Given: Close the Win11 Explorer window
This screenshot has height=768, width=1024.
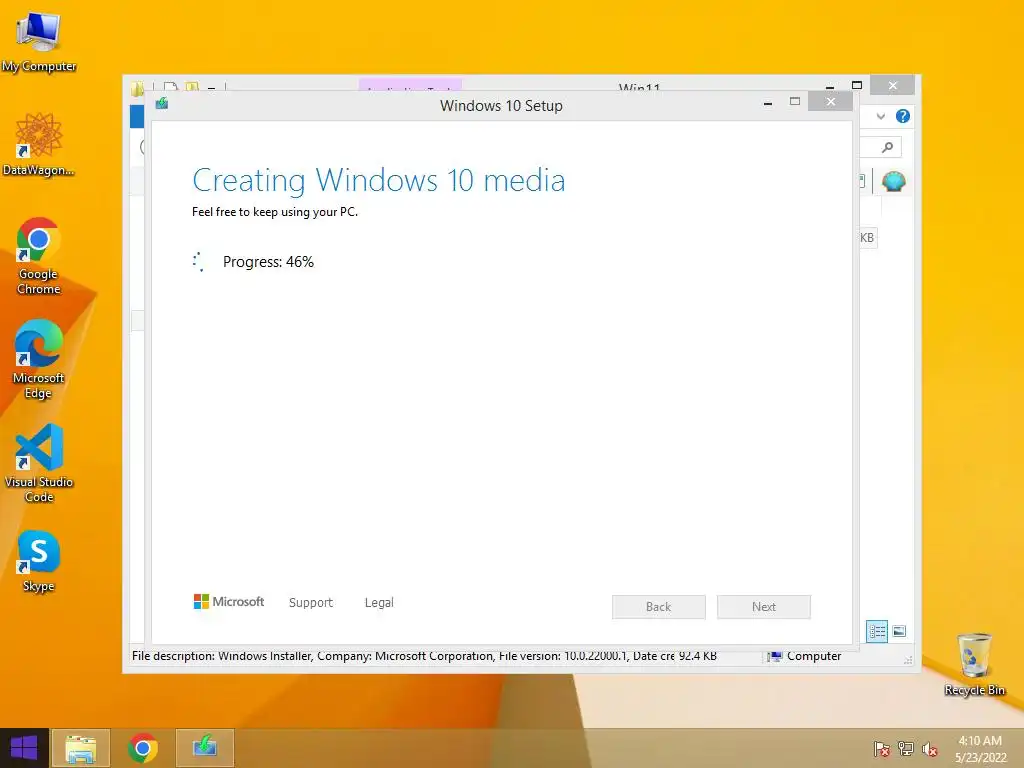Looking at the screenshot, I should pyautogui.click(x=893, y=86).
